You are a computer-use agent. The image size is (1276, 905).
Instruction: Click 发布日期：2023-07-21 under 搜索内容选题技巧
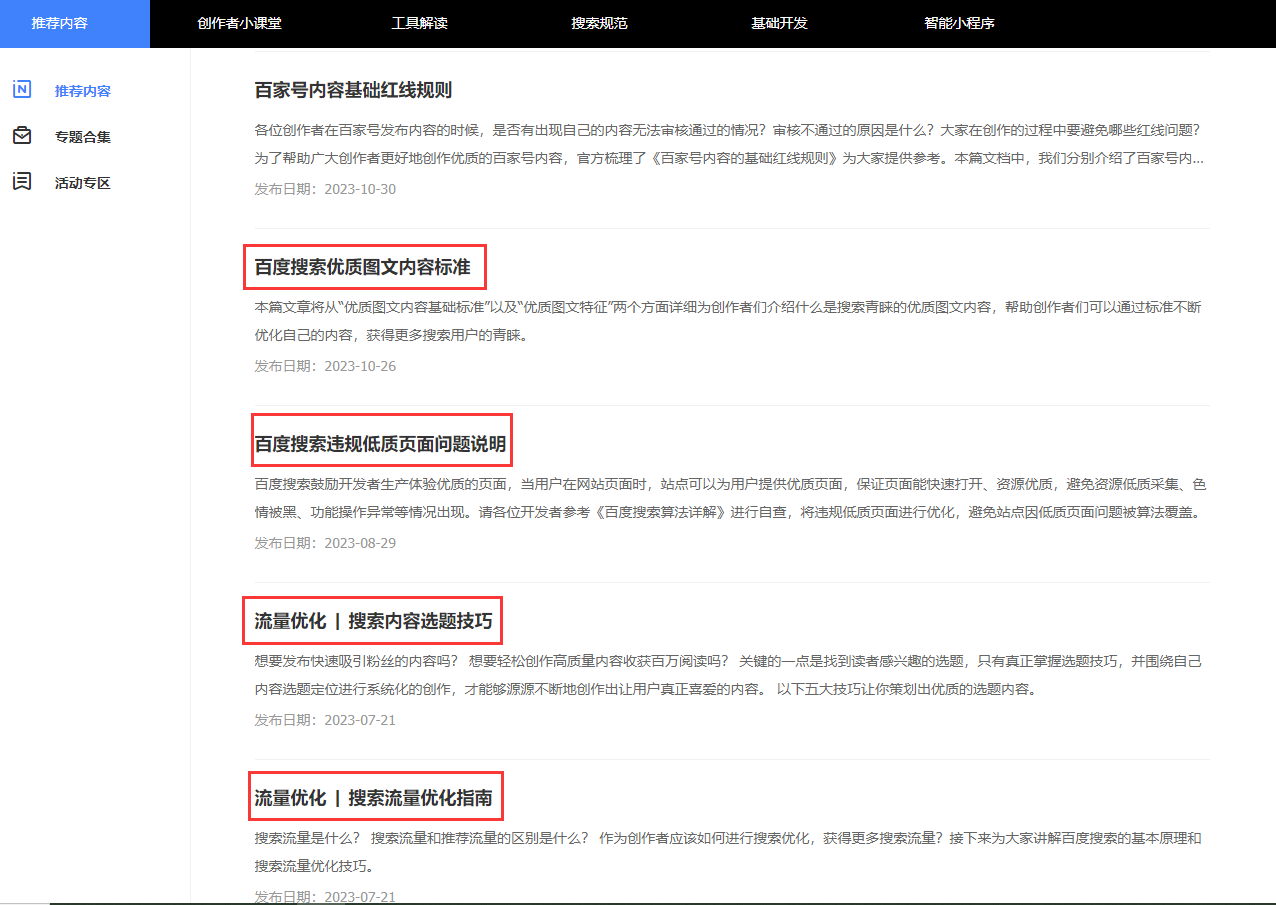point(325,720)
